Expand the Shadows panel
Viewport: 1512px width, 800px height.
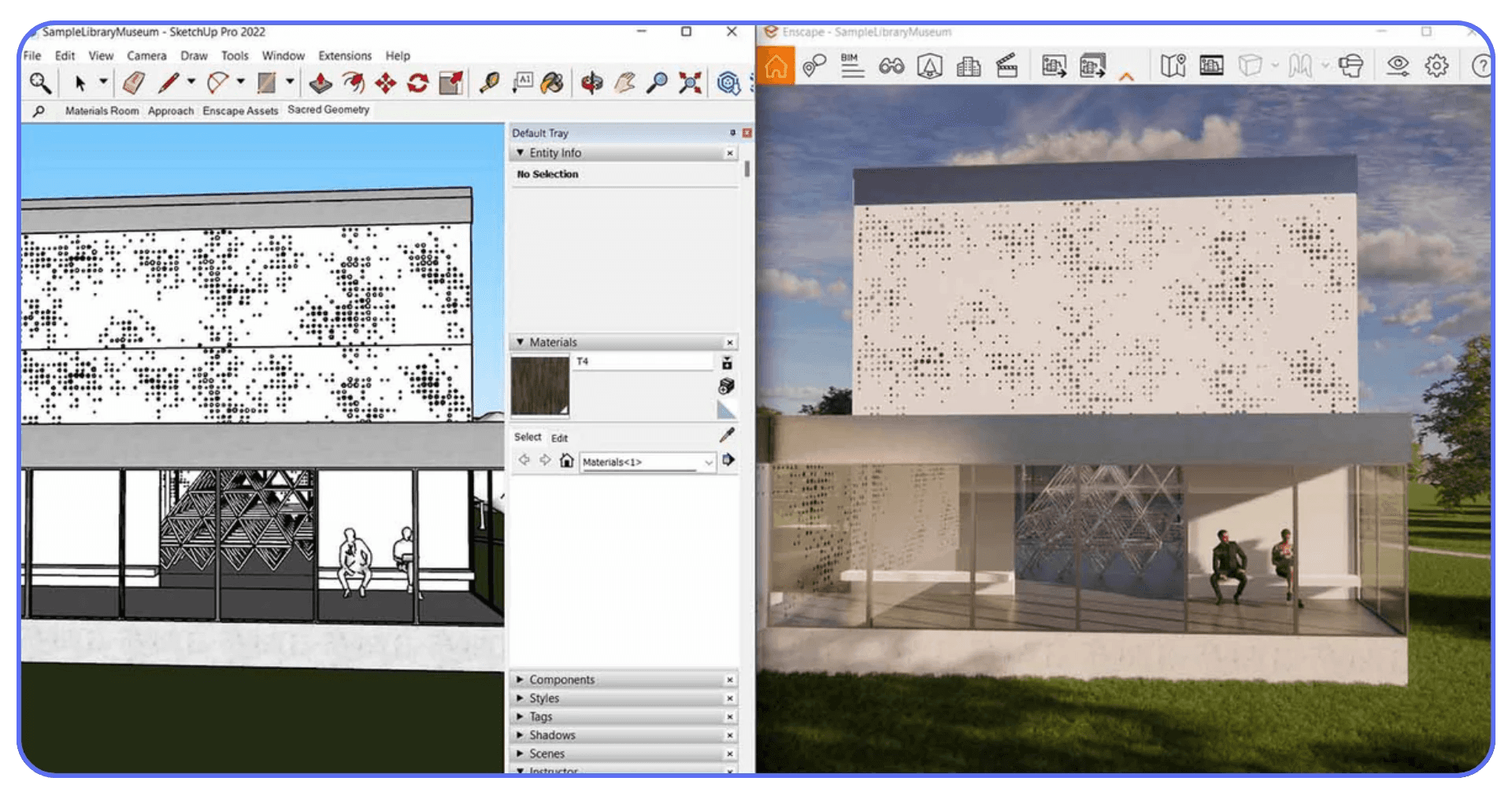tap(520, 735)
